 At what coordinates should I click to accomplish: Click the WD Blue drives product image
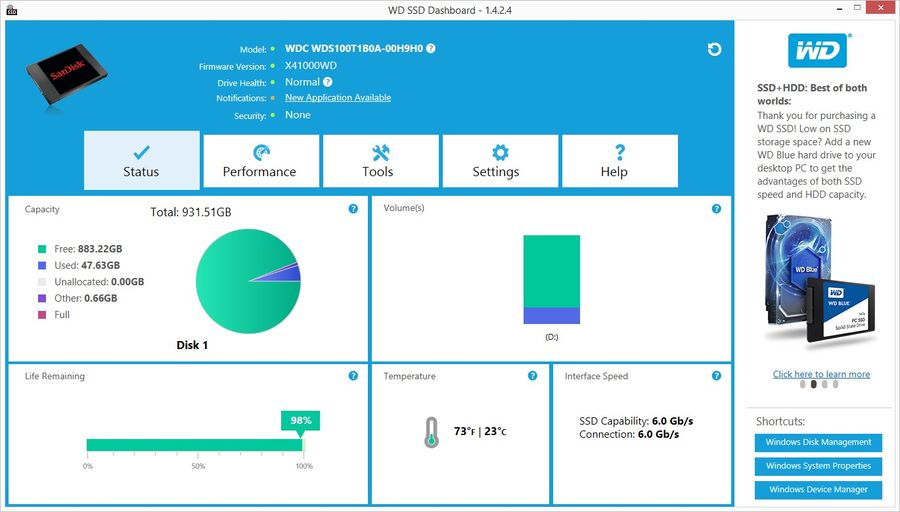(x=820, y=281)
